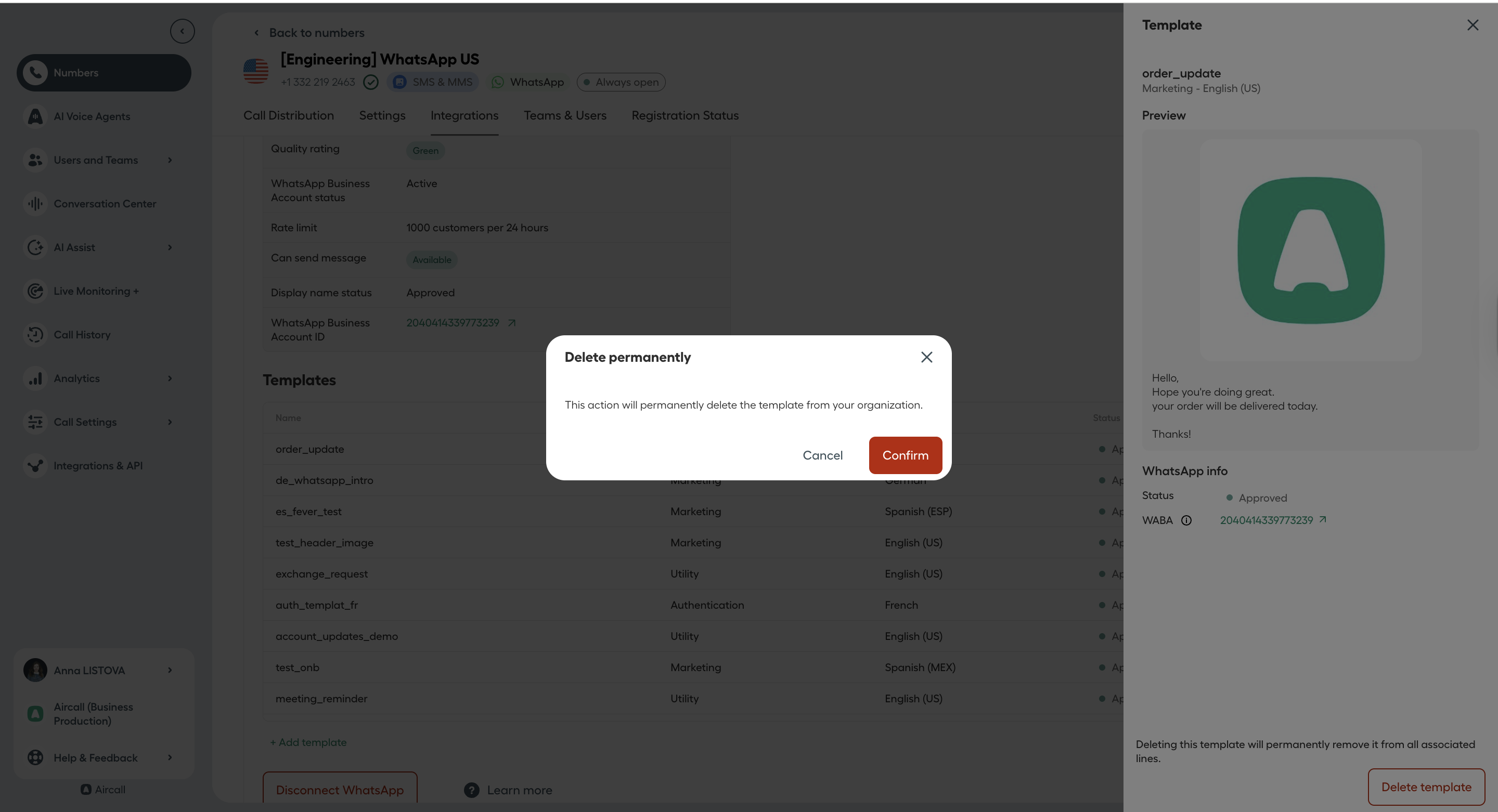The height and width of the screenshot is (812, 1498).
Task: Click the Live Monitoring icon
Action: point(35,291)
